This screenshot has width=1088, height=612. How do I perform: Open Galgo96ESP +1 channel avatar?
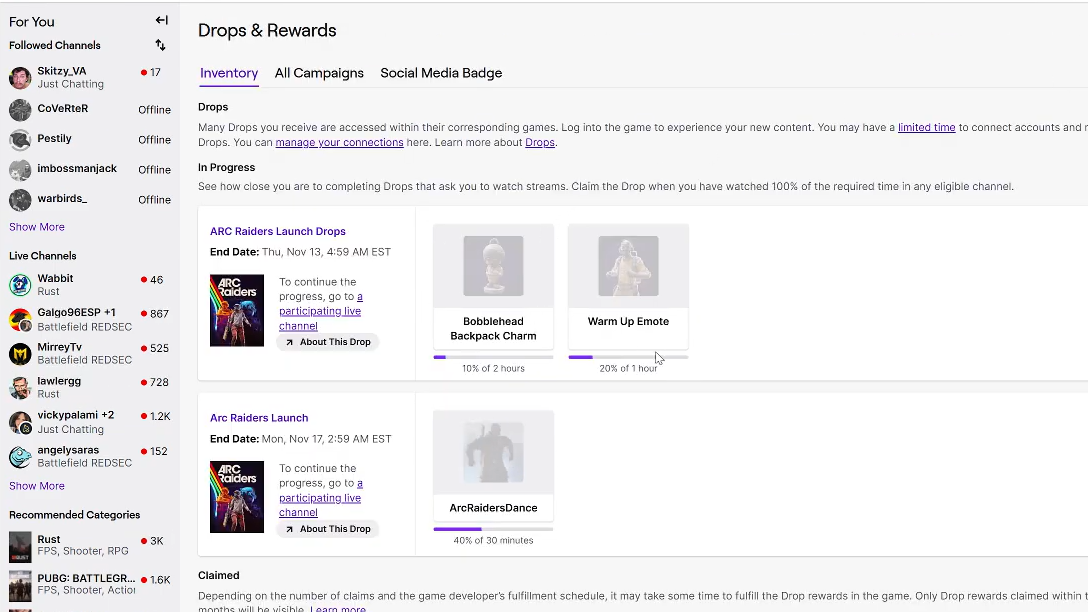click(x=20, y=319)
